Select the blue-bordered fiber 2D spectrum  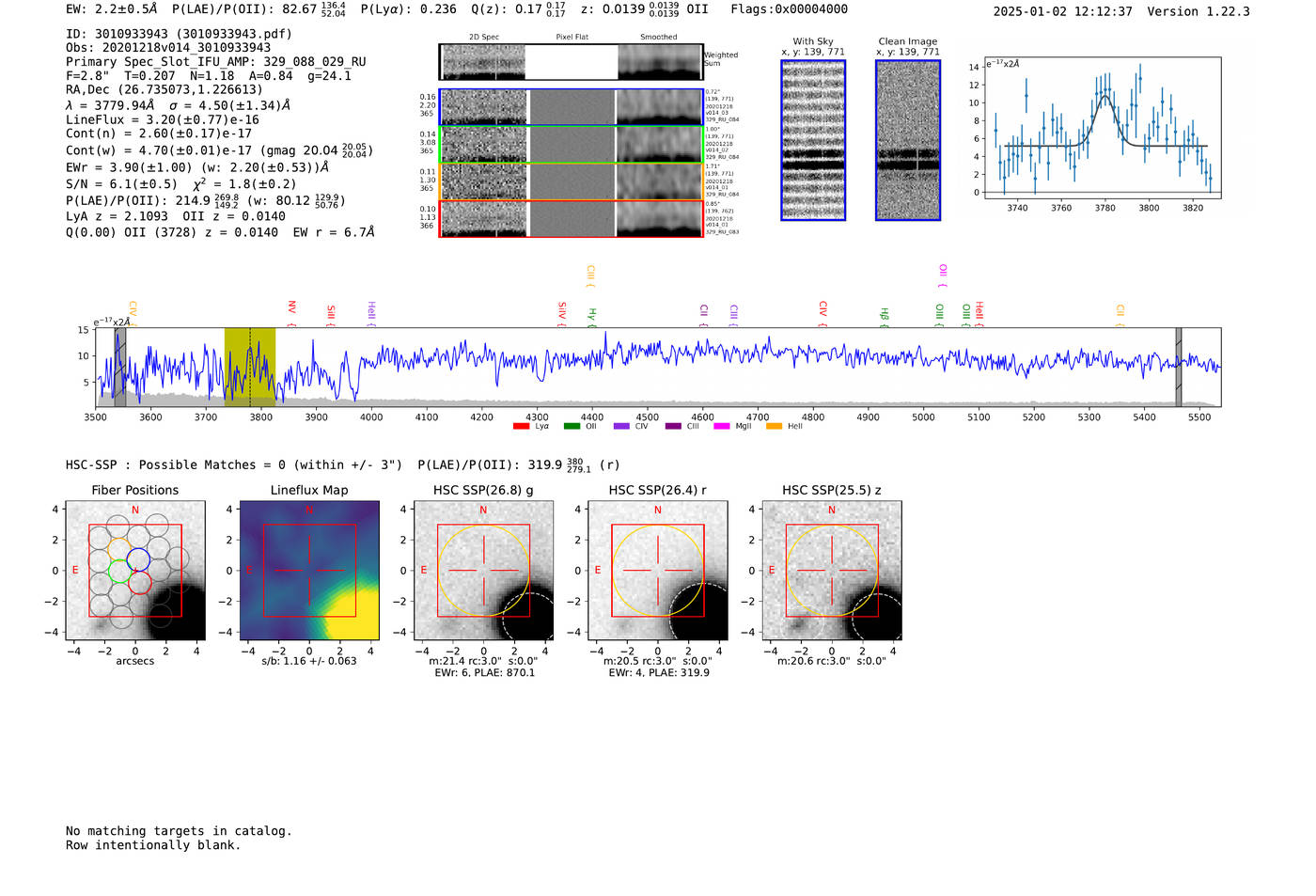[484, 107]
